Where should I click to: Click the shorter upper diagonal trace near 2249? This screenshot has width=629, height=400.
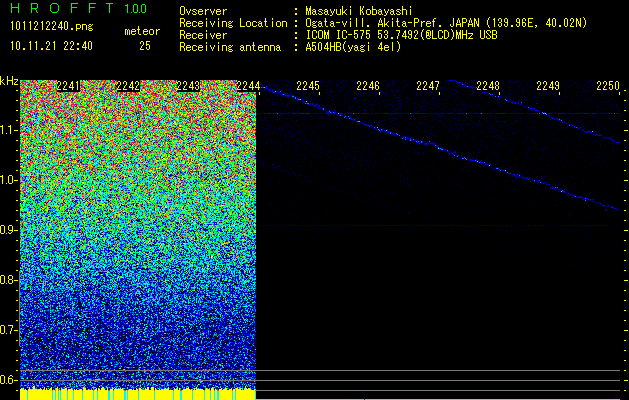(535, 111)
